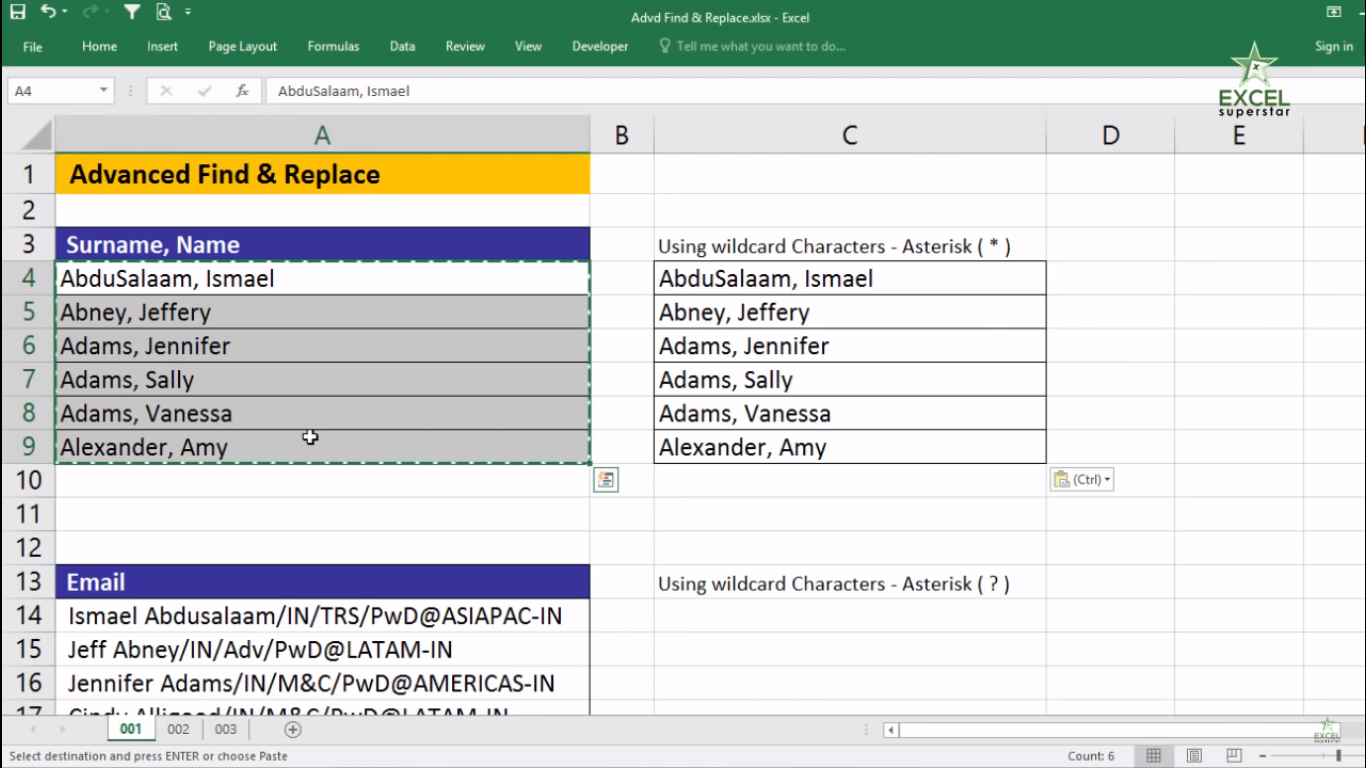Select column D header
1366x768 pixels.
pyautogui.click(x=1111, y=135)
